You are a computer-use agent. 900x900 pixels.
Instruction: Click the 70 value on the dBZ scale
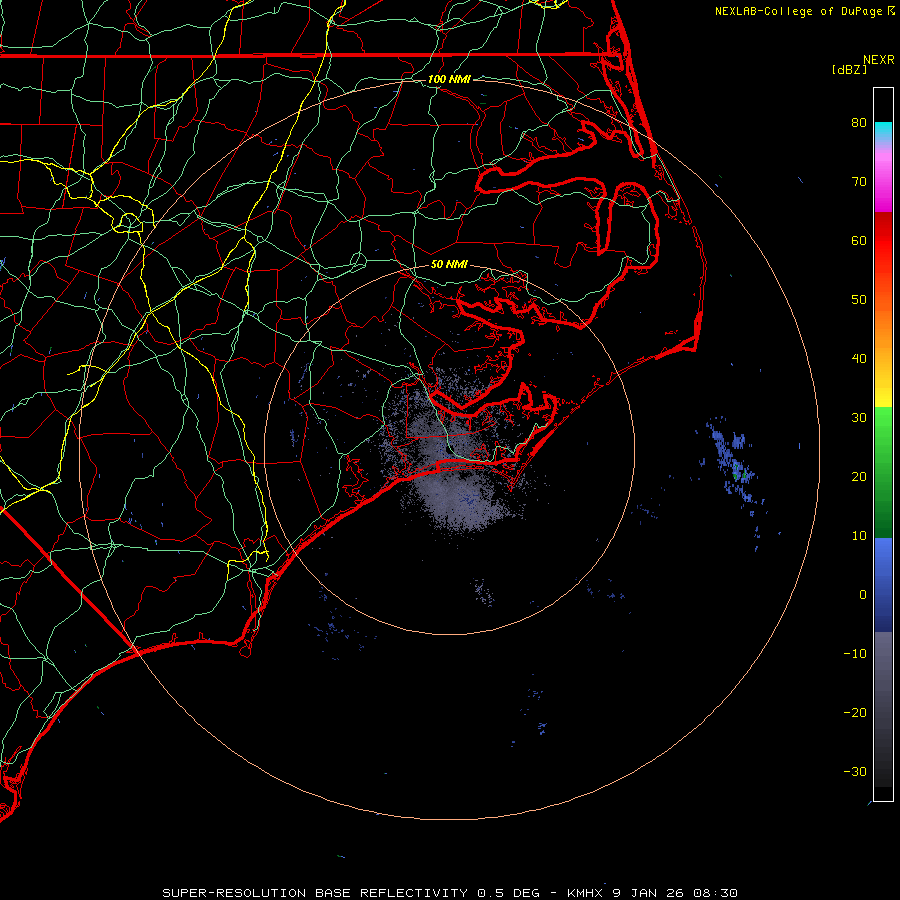click(x=859, y=181)
